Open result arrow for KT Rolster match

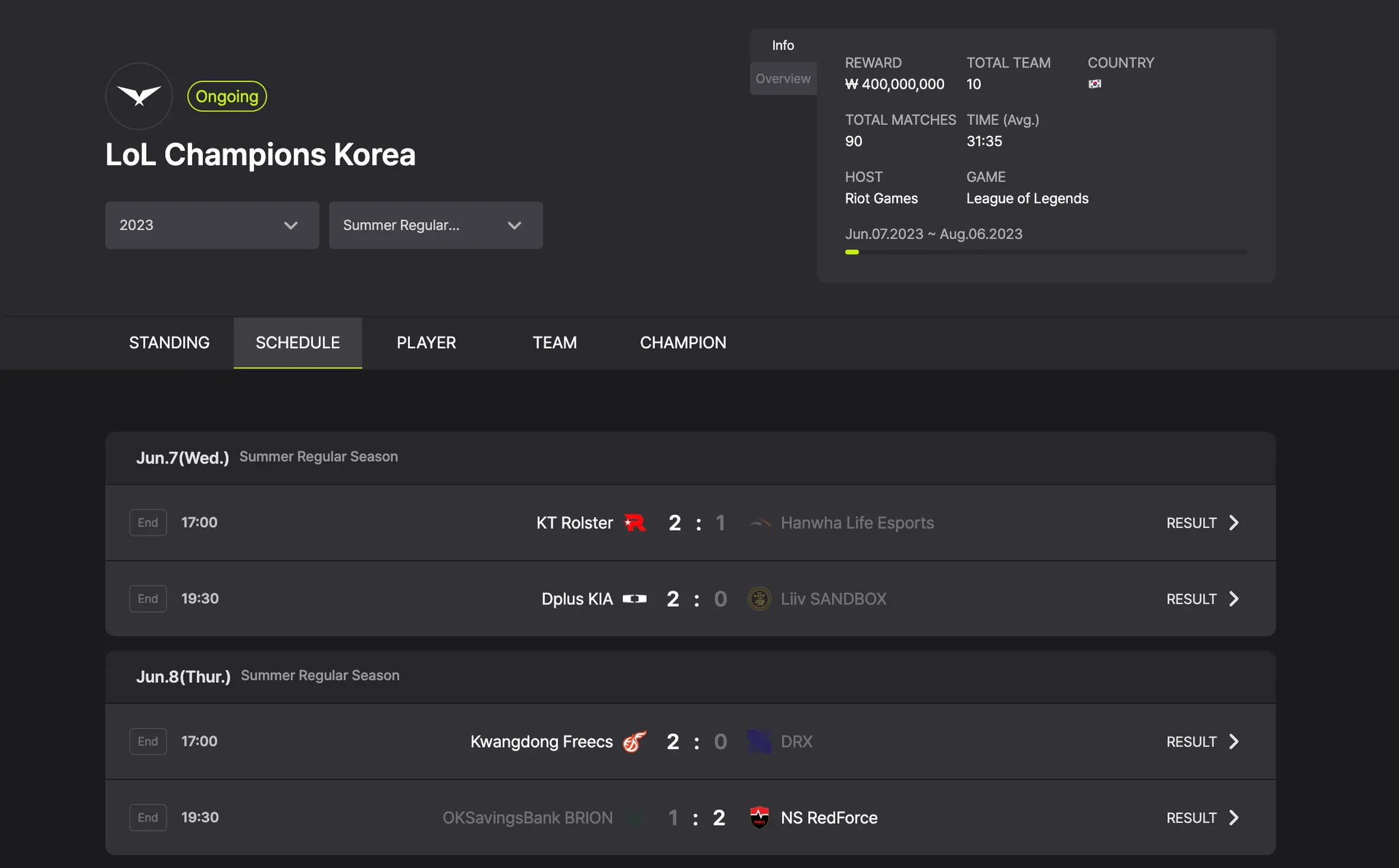click(1234, 523)
